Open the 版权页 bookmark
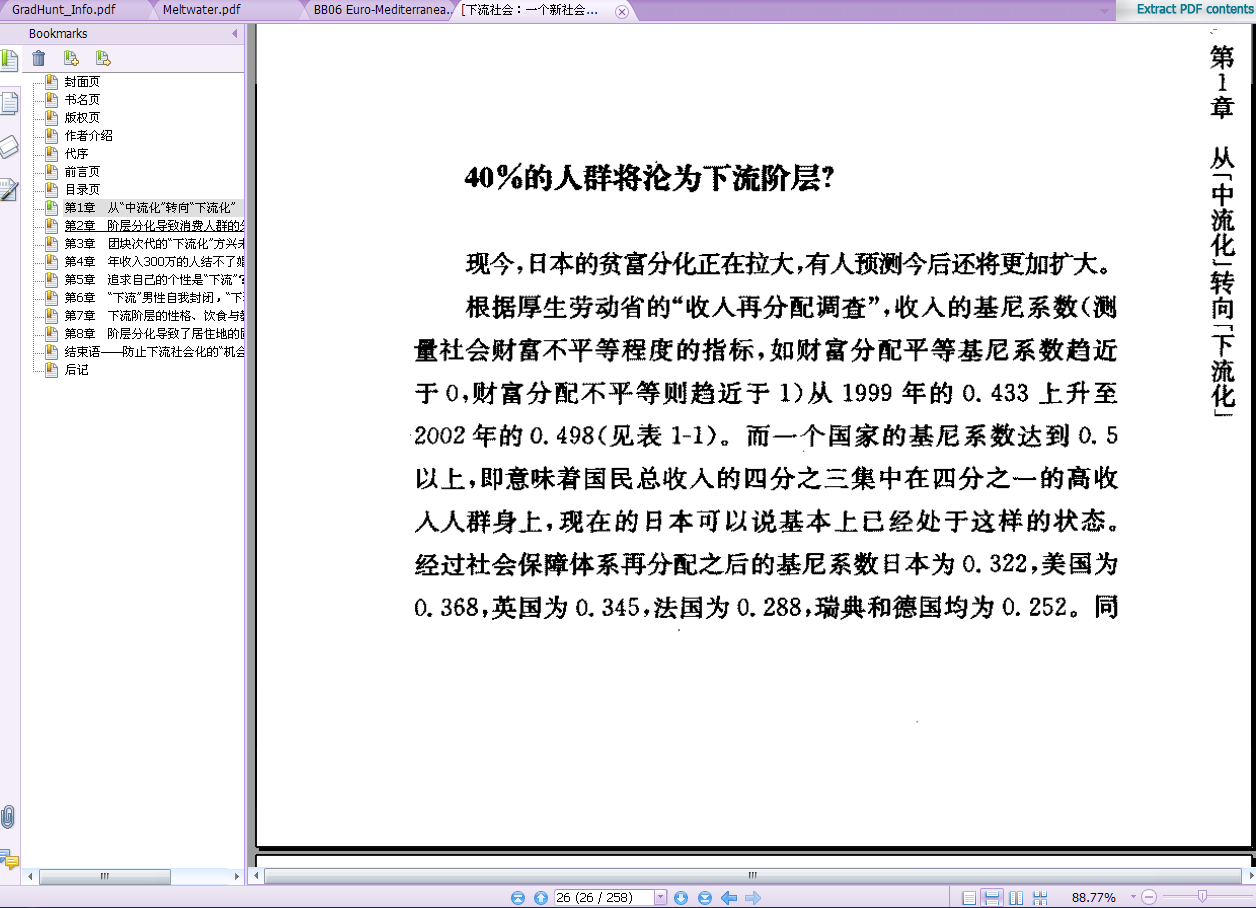This screenshot has height=908, width=1256. coord(82,118)
